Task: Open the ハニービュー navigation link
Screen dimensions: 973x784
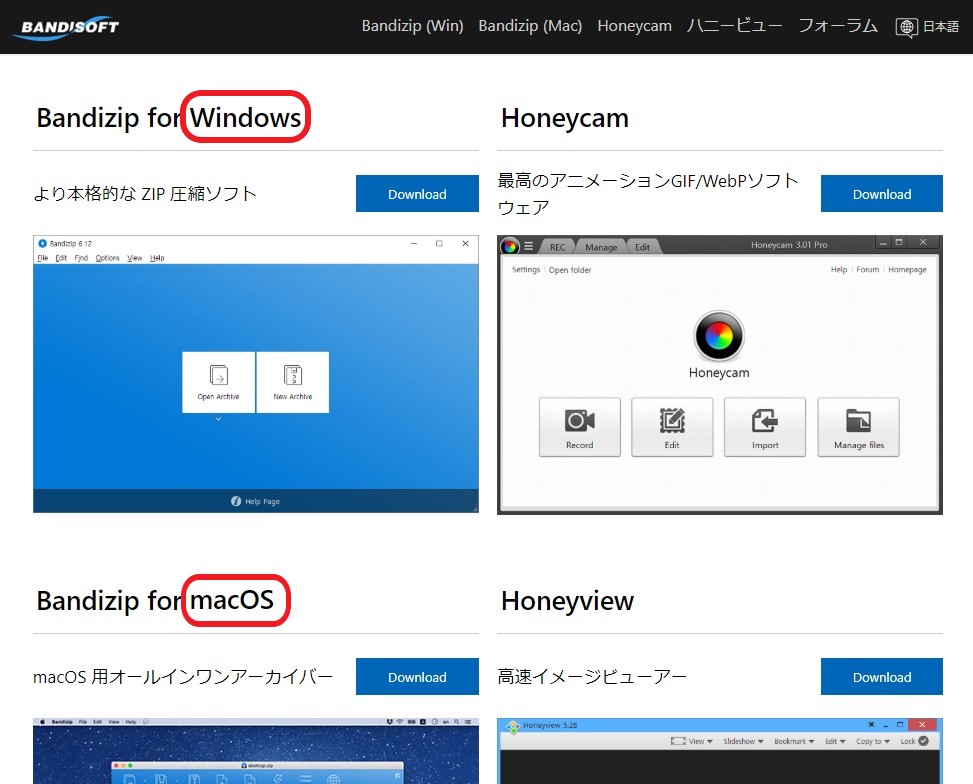Action: point(734,26)
